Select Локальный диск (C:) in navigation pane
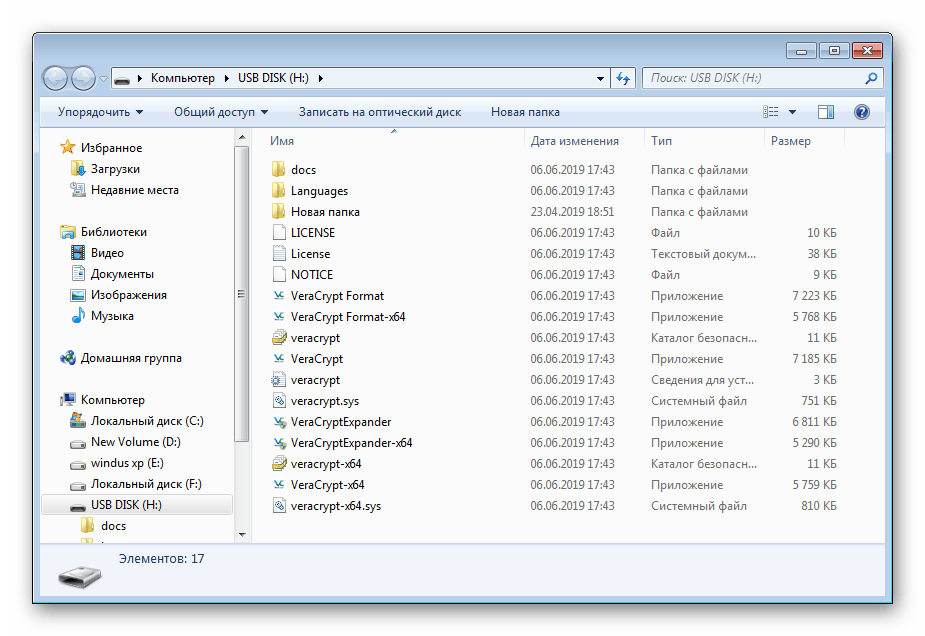The image size is (925, 636). (147, 421)
